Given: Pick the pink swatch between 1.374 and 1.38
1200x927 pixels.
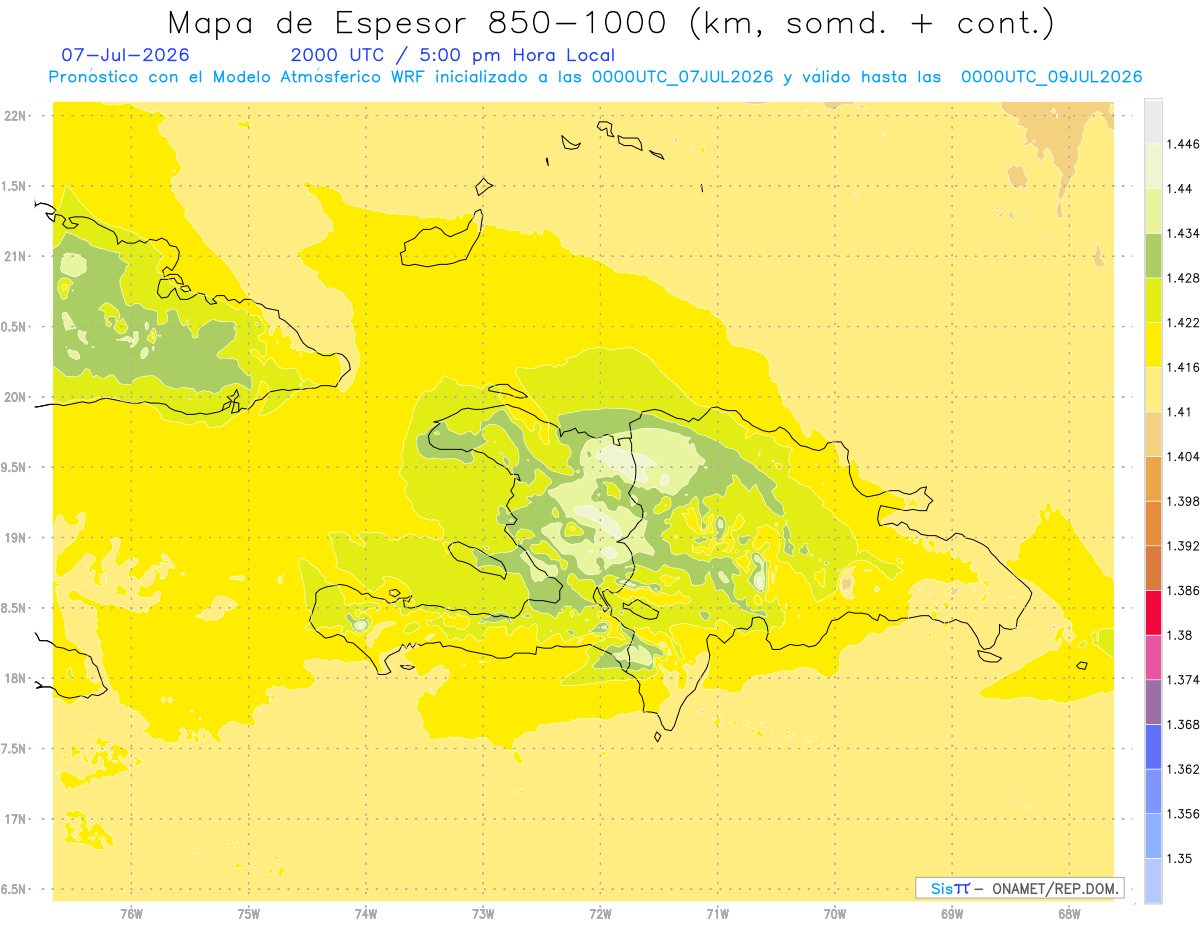Looking at the screenshot, I should (1153, 657).
